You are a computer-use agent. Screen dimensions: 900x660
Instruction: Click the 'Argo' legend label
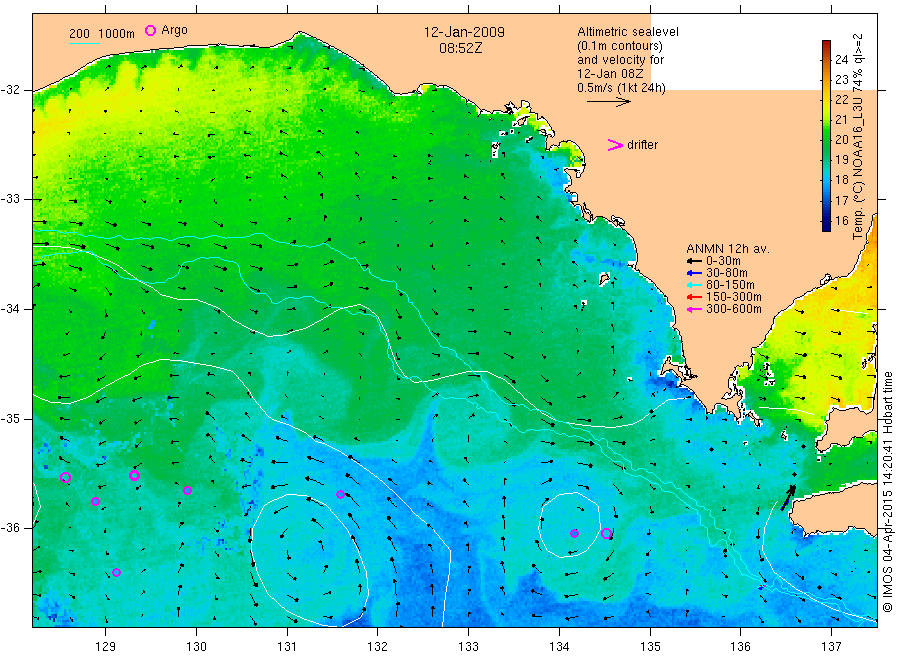pyautogui.click(x=174, y=30)
